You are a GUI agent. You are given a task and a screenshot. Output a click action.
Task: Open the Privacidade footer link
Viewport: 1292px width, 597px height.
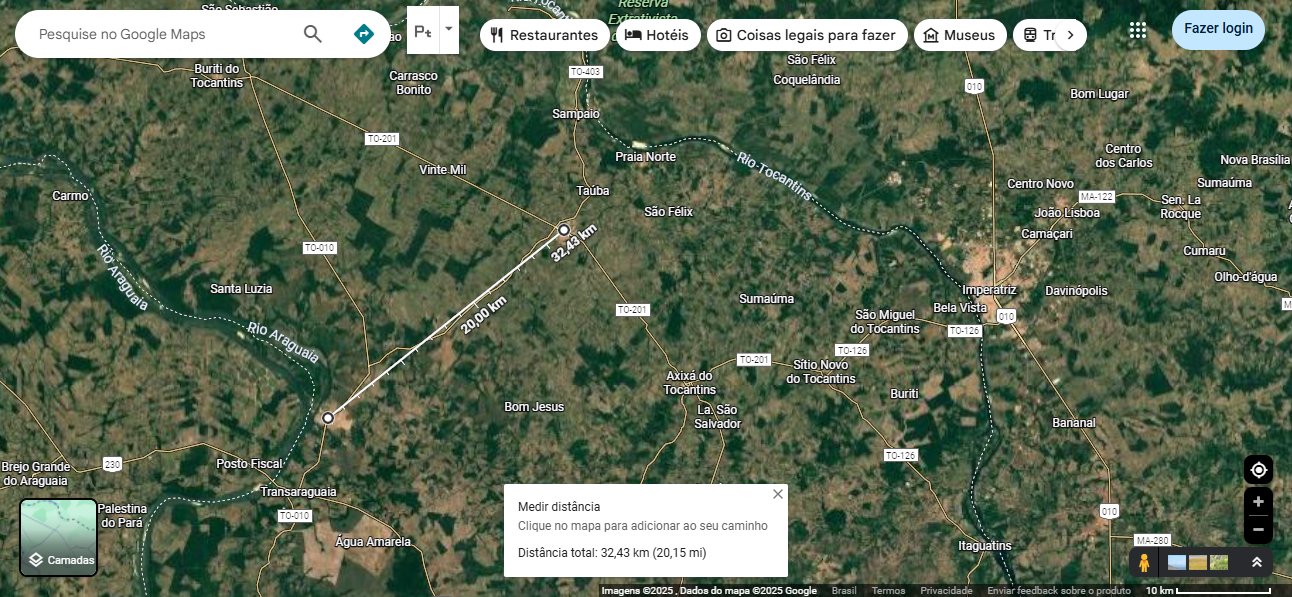[946, 590]
